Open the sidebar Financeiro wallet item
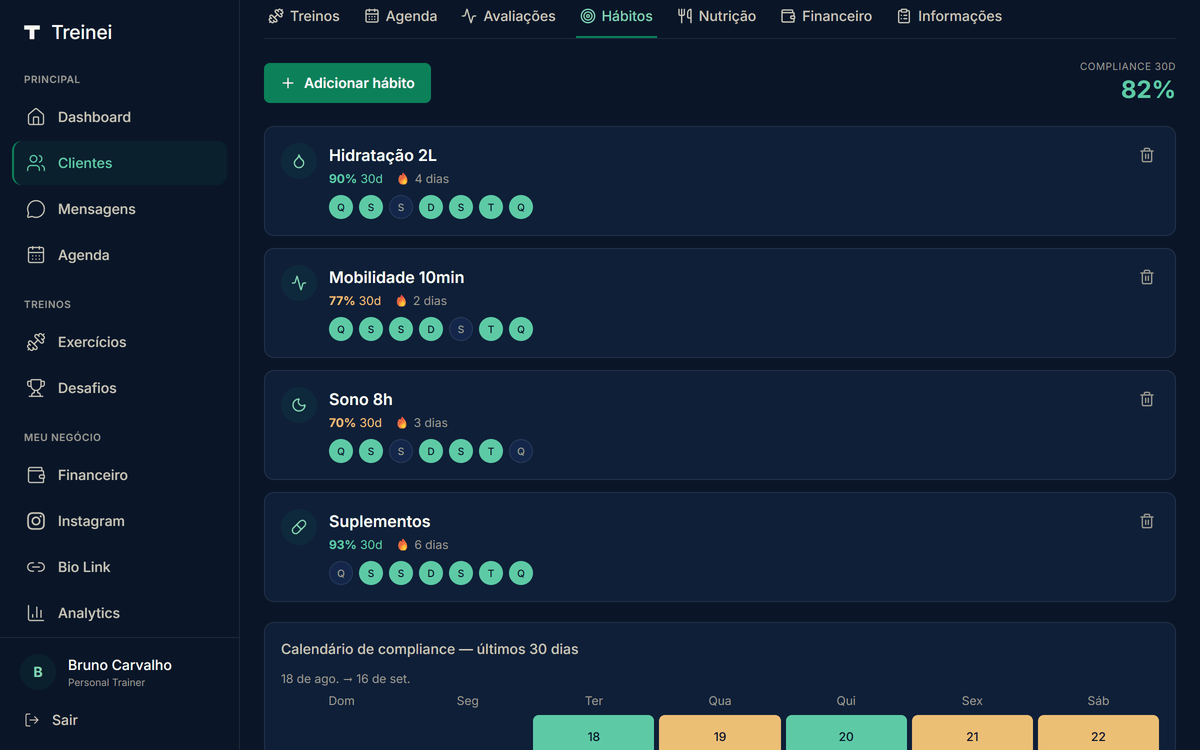The width and height of the screenshot is (1200, 750). (x=119, y=475)
